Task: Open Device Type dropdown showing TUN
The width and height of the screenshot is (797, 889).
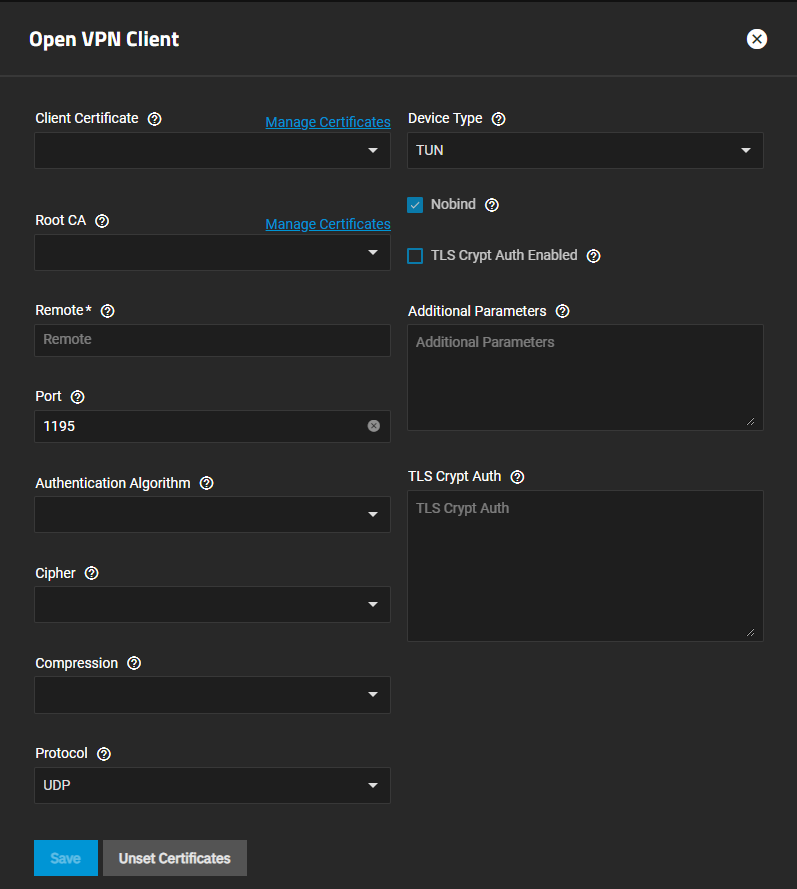Action: [x=586, y=150]
